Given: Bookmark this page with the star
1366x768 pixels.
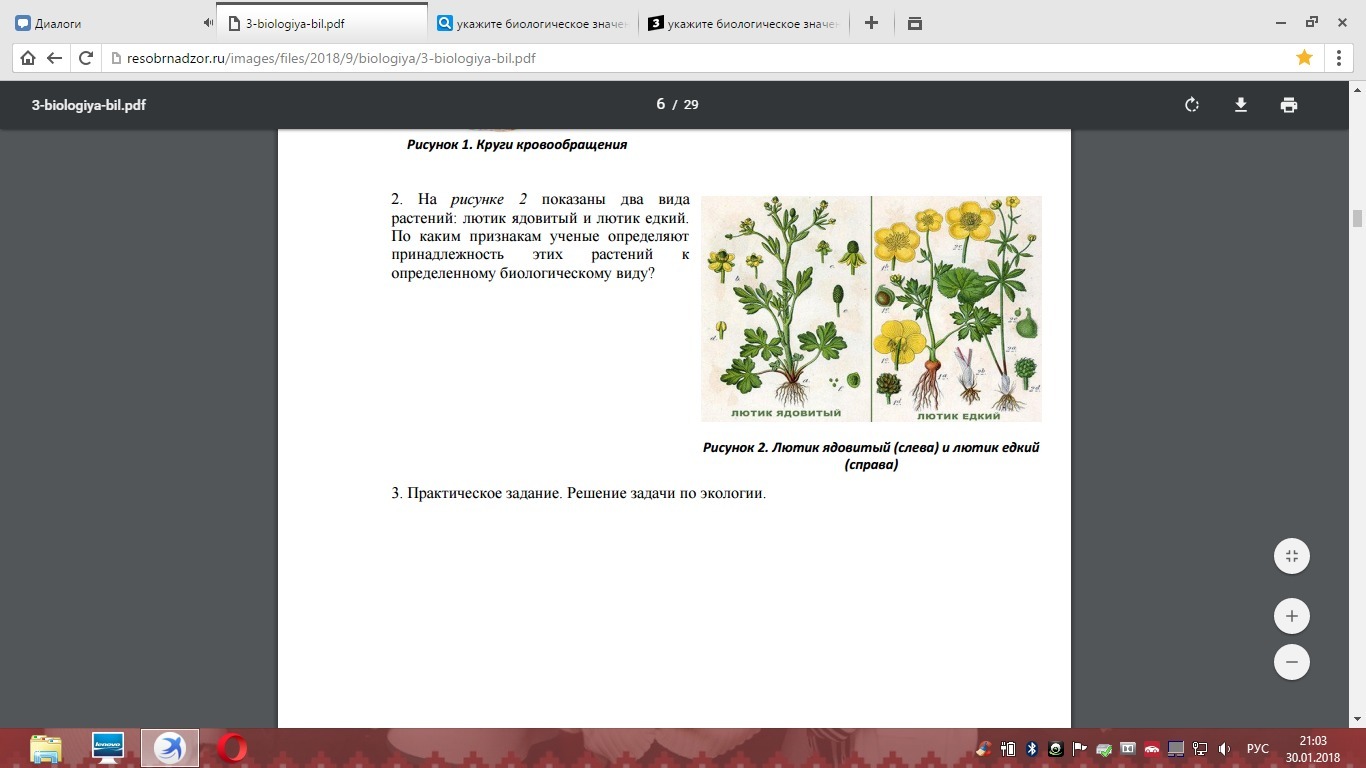Looking at the screenshot, I should click(x=1305, y=58).
